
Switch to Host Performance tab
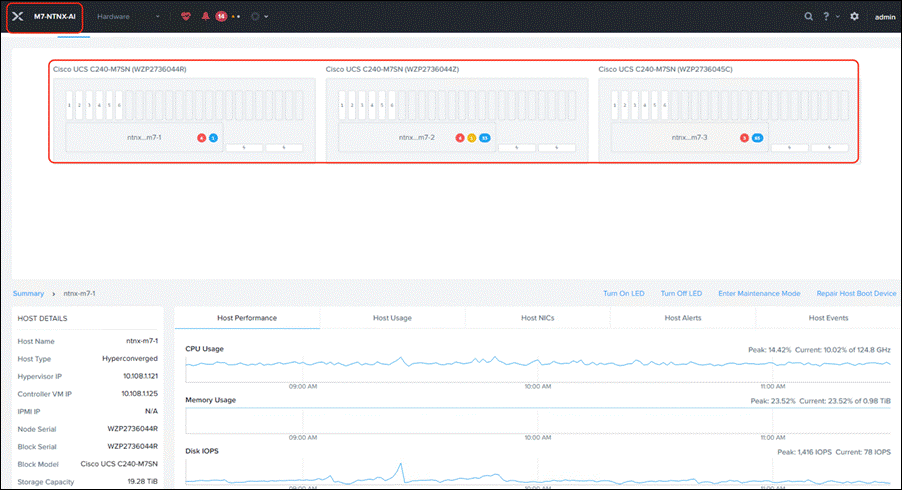[247, 318]
